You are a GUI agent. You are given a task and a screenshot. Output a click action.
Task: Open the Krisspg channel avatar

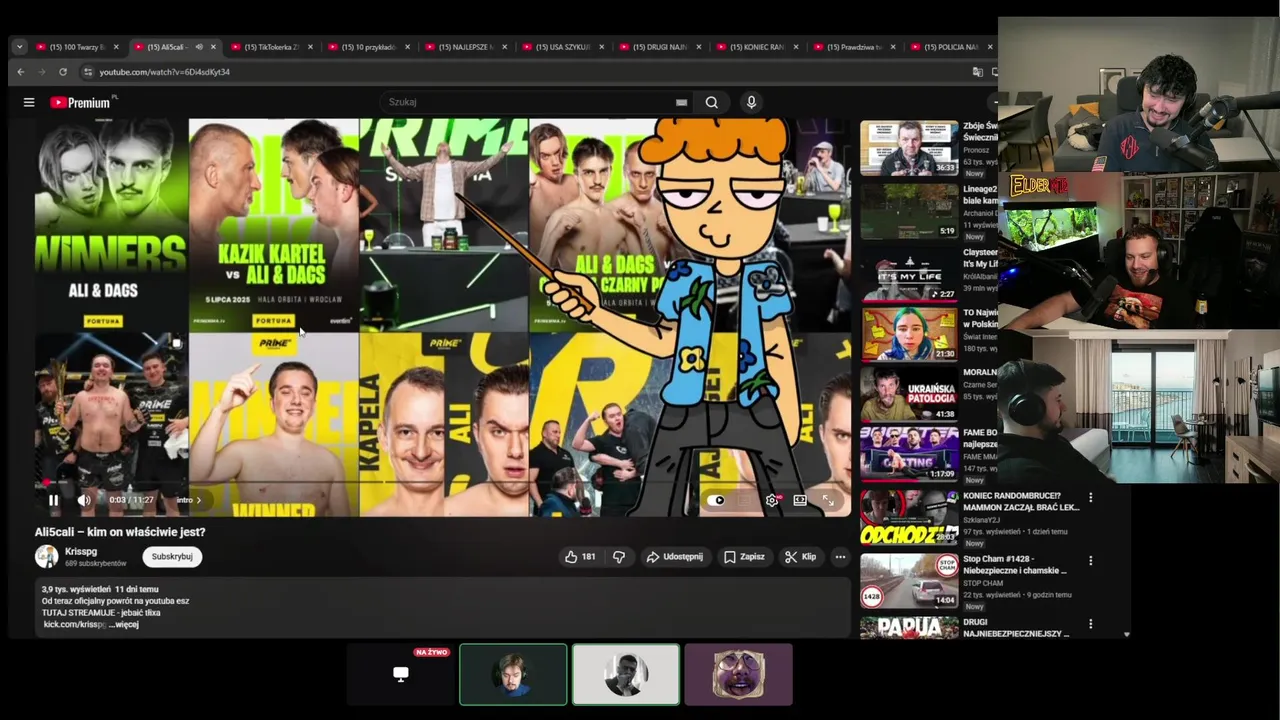pyautogui.click(x=47, y=557)
